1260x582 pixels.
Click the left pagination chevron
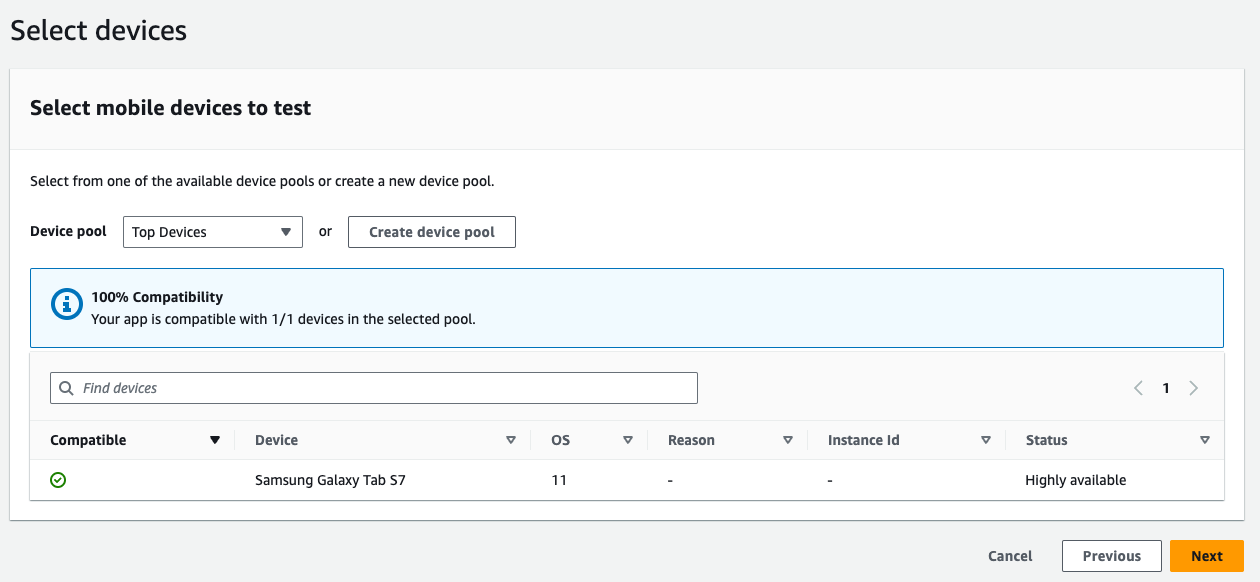coord(1138,388)
